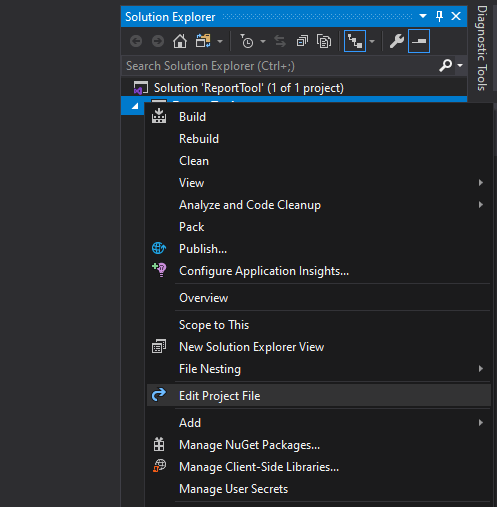Pin the Solution Explorer panel (auto hide)

[x=440, y=16]
